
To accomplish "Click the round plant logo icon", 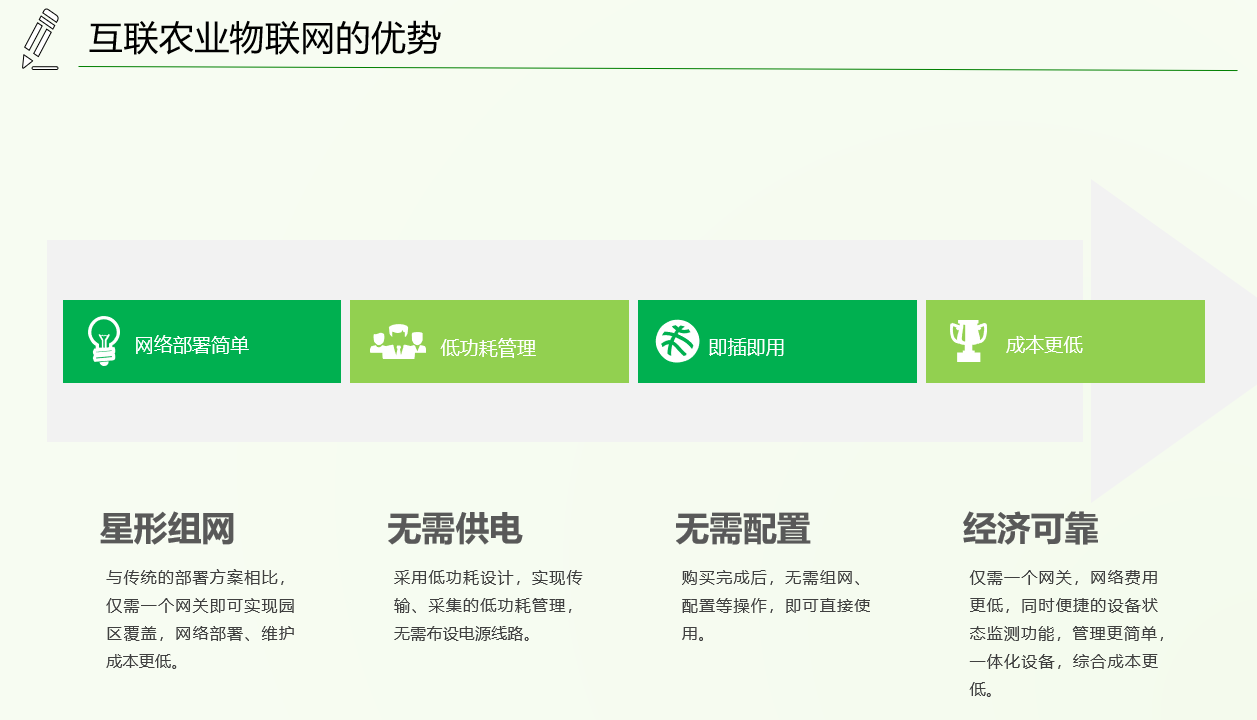I will point(677,341).
